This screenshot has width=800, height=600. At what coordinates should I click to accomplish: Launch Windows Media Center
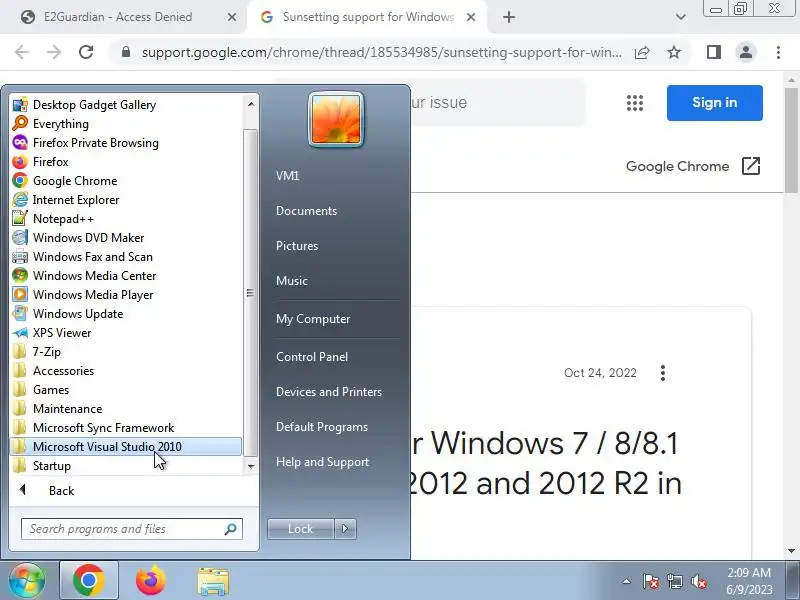click(126, 276)
